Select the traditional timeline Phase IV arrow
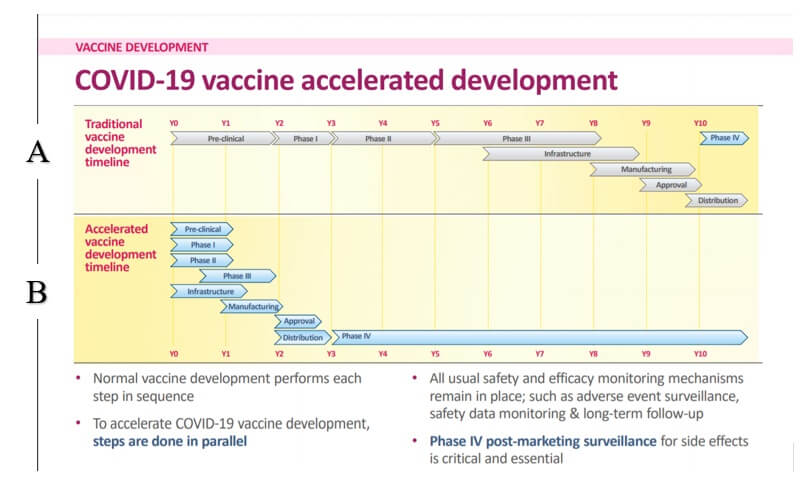 (724, 139)
